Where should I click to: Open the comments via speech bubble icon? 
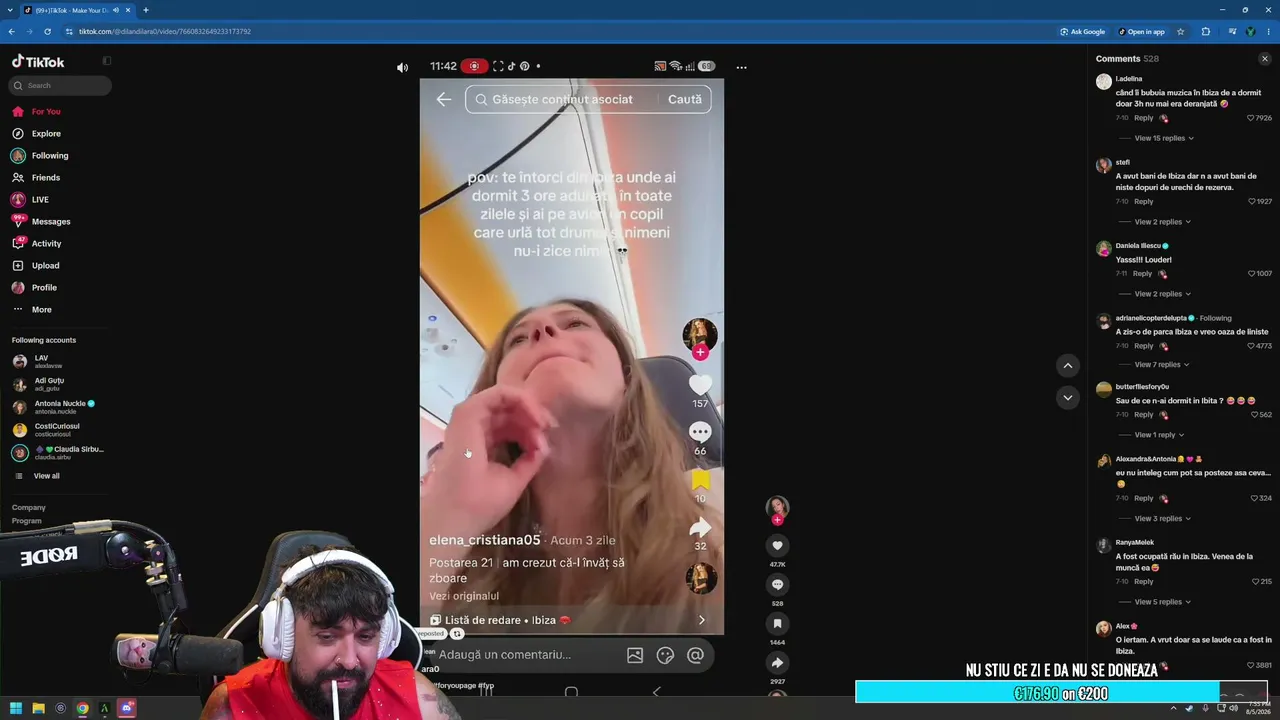777,585
